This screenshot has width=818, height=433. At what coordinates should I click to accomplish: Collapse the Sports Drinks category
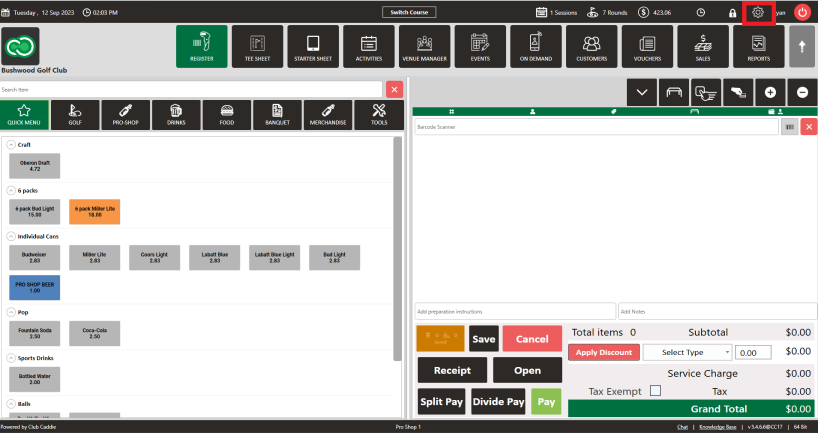coord(11,358)
